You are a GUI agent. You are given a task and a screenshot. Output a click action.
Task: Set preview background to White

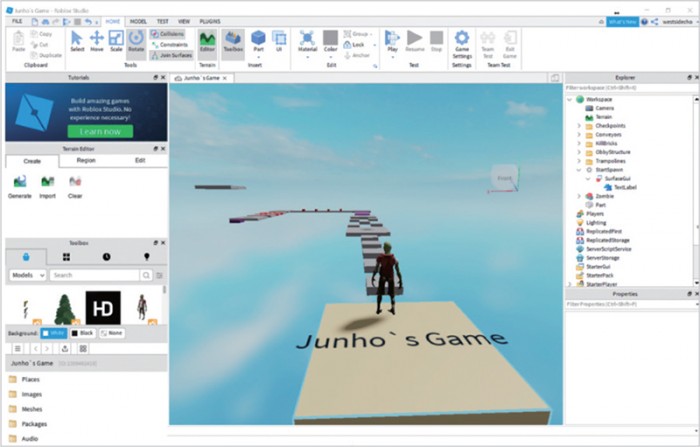pyautogui.click(x=54, y=333)
